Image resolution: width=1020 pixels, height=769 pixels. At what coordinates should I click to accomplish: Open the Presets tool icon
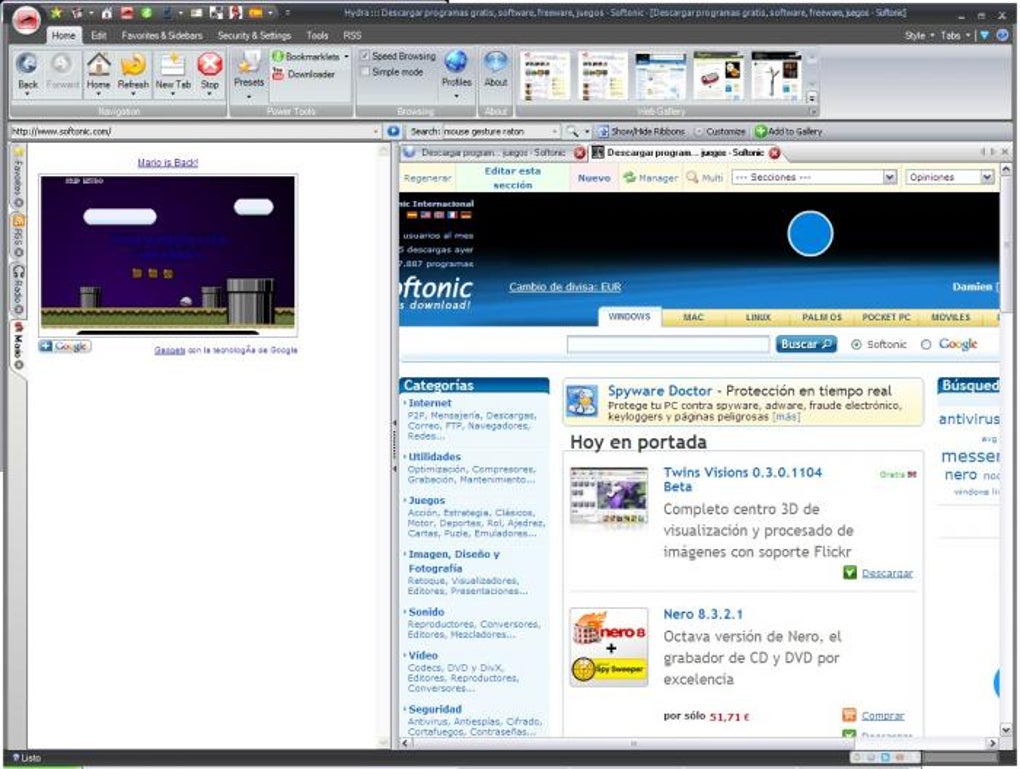(x=248, y=64)
